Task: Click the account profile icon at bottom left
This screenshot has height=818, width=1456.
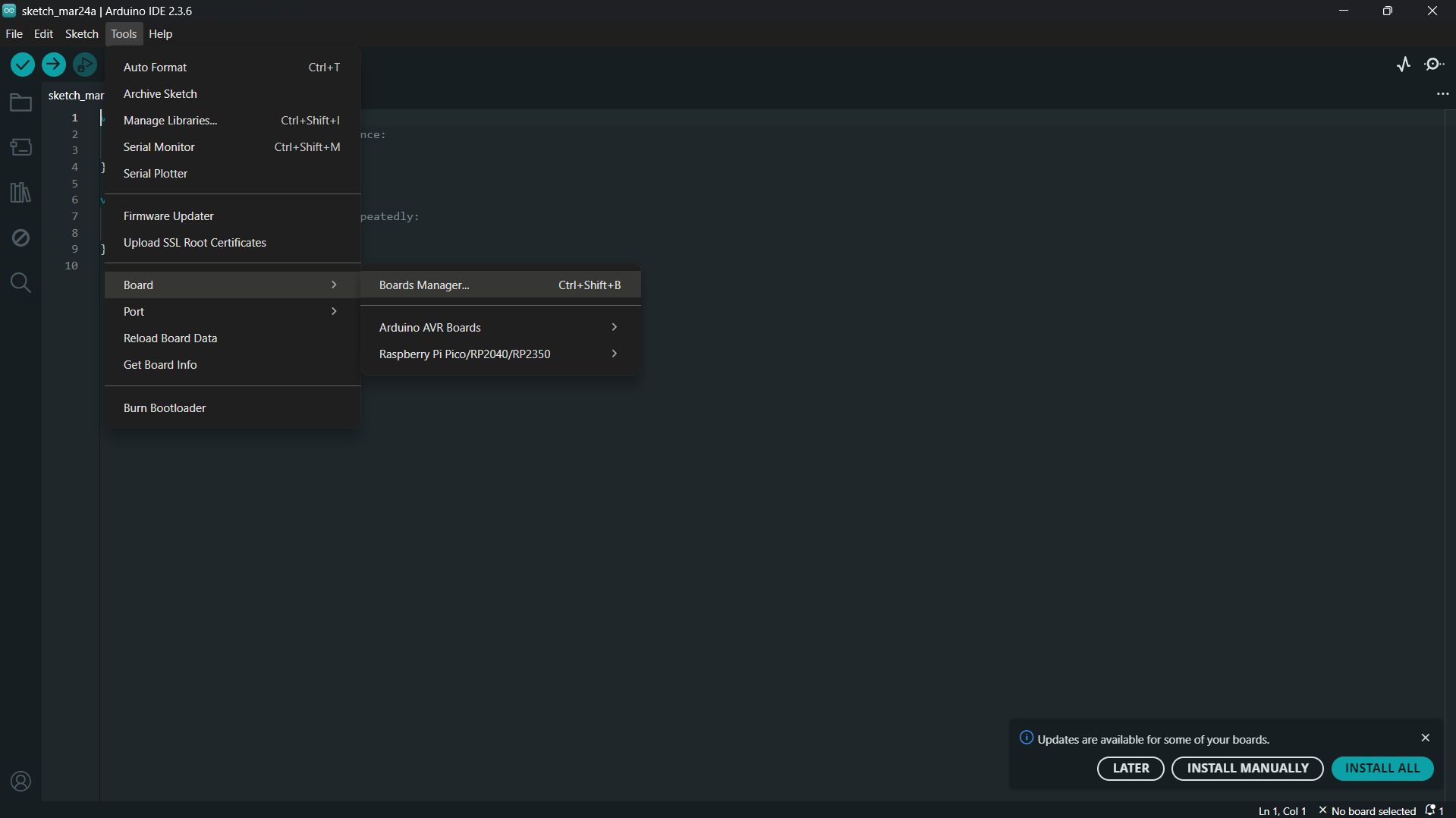Action: click(x=20, y=782)
